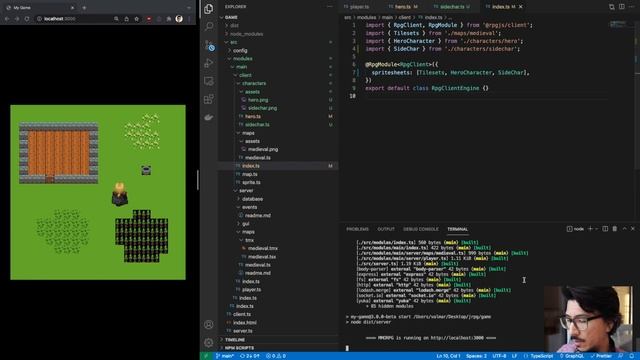Open the Search view in activity bar

point(209,27)
